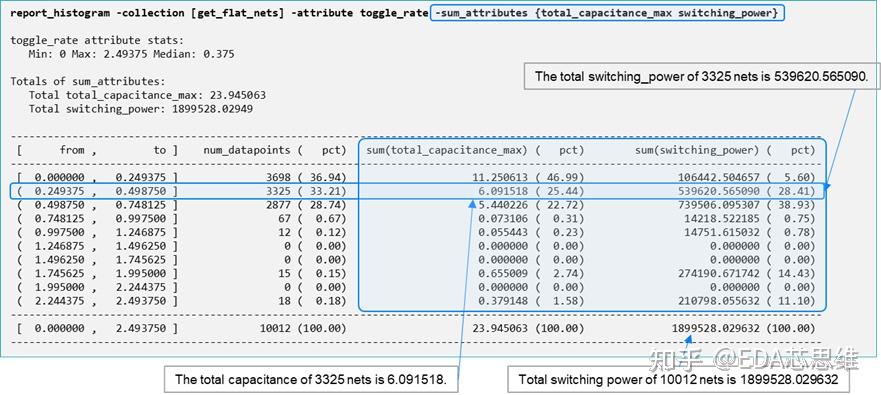Click the 'Total switching_power: 1899528.02949' line

tap(140, 109)
